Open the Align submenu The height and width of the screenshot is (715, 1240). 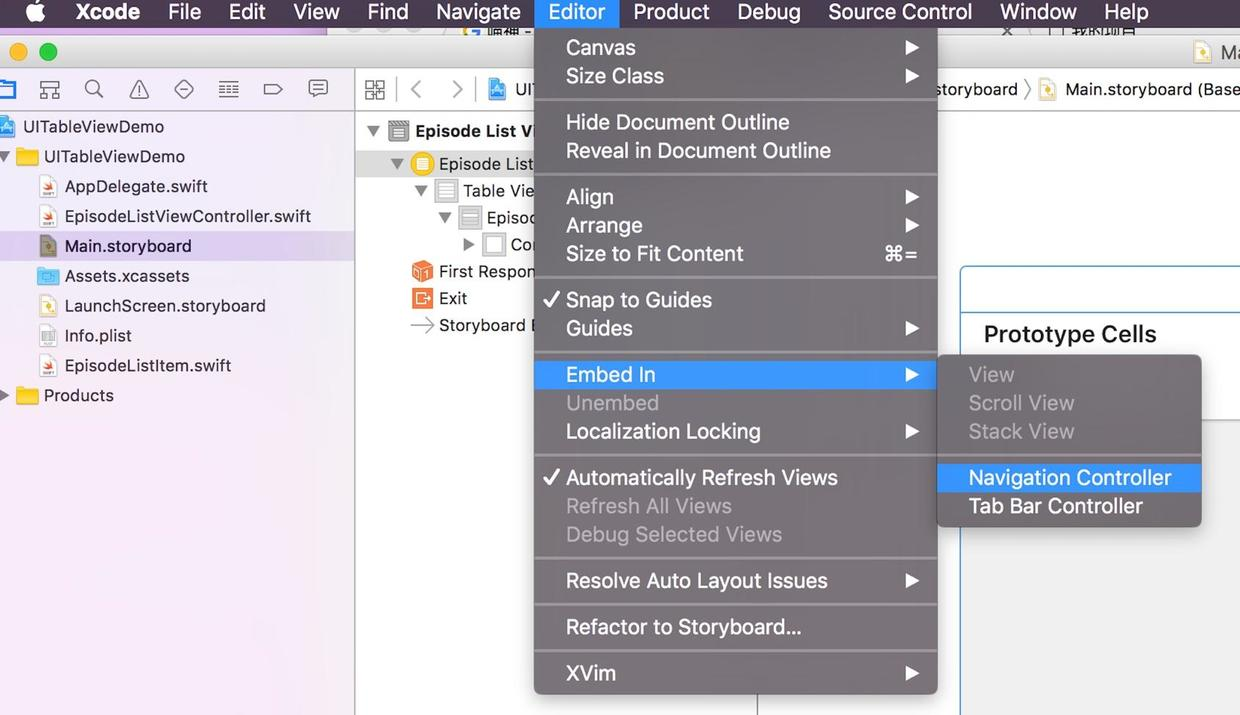coord(735,197)
